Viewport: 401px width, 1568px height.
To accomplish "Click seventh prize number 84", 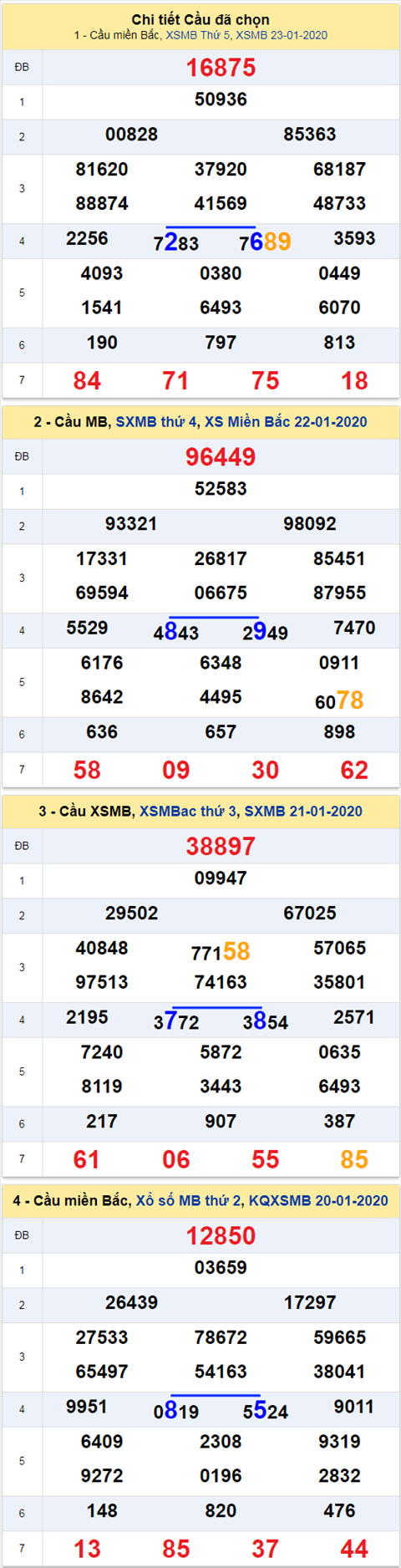I will pyautogui.click(x=87, y=381).
